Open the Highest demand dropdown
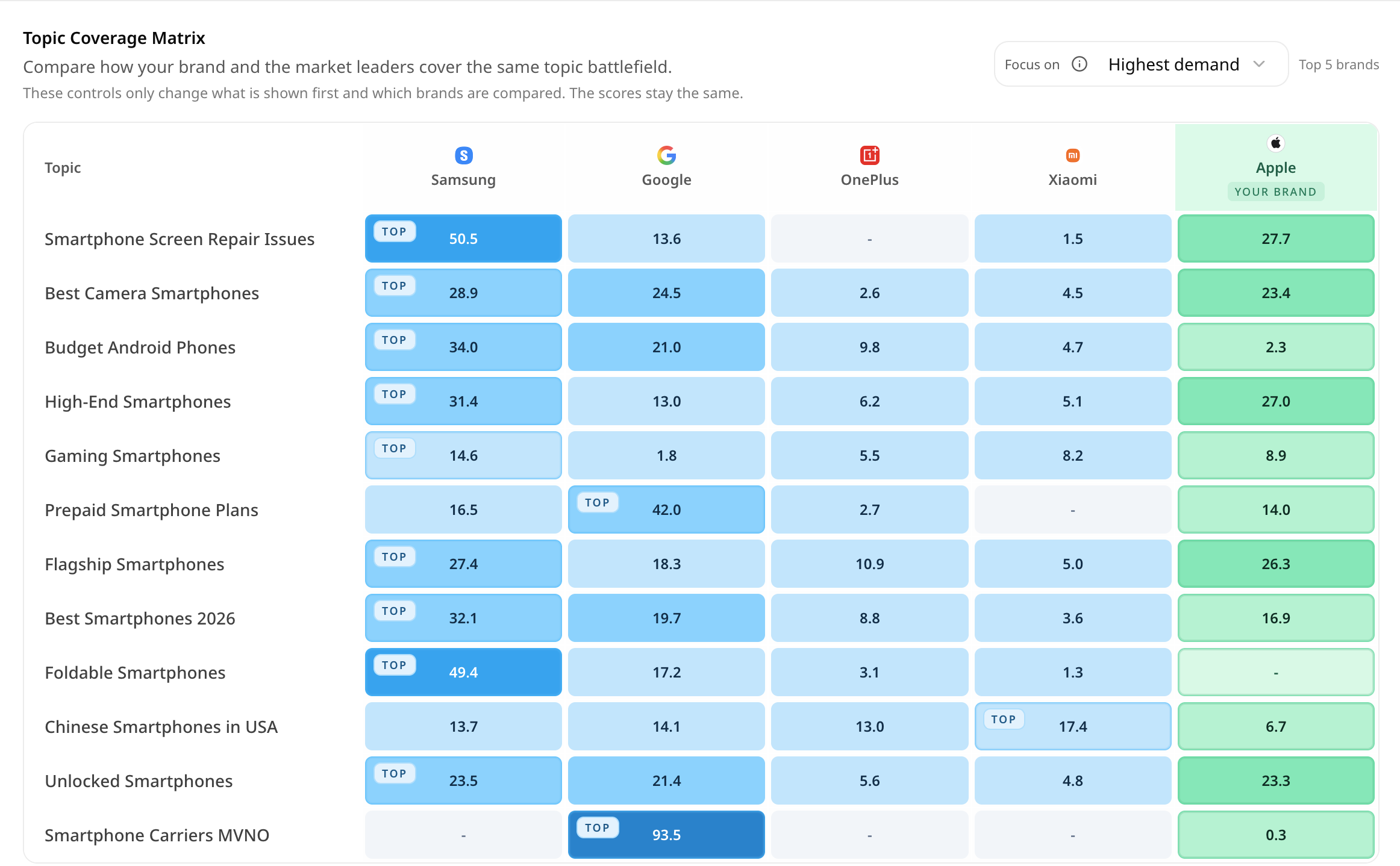This screenshot has width=1400, height=866. [x=1141, y=64]
